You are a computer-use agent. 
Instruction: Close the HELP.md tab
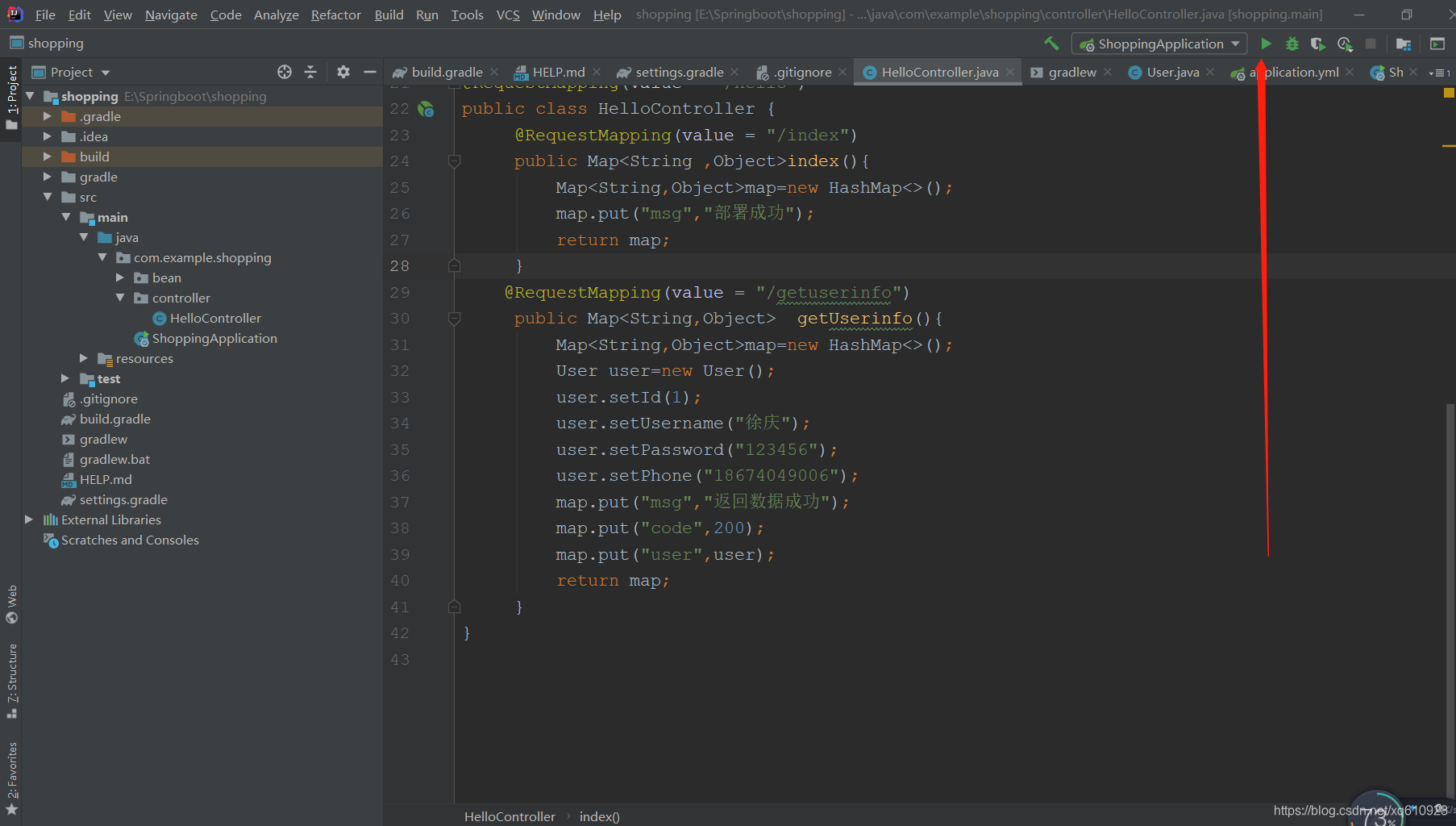click(597, 72)
